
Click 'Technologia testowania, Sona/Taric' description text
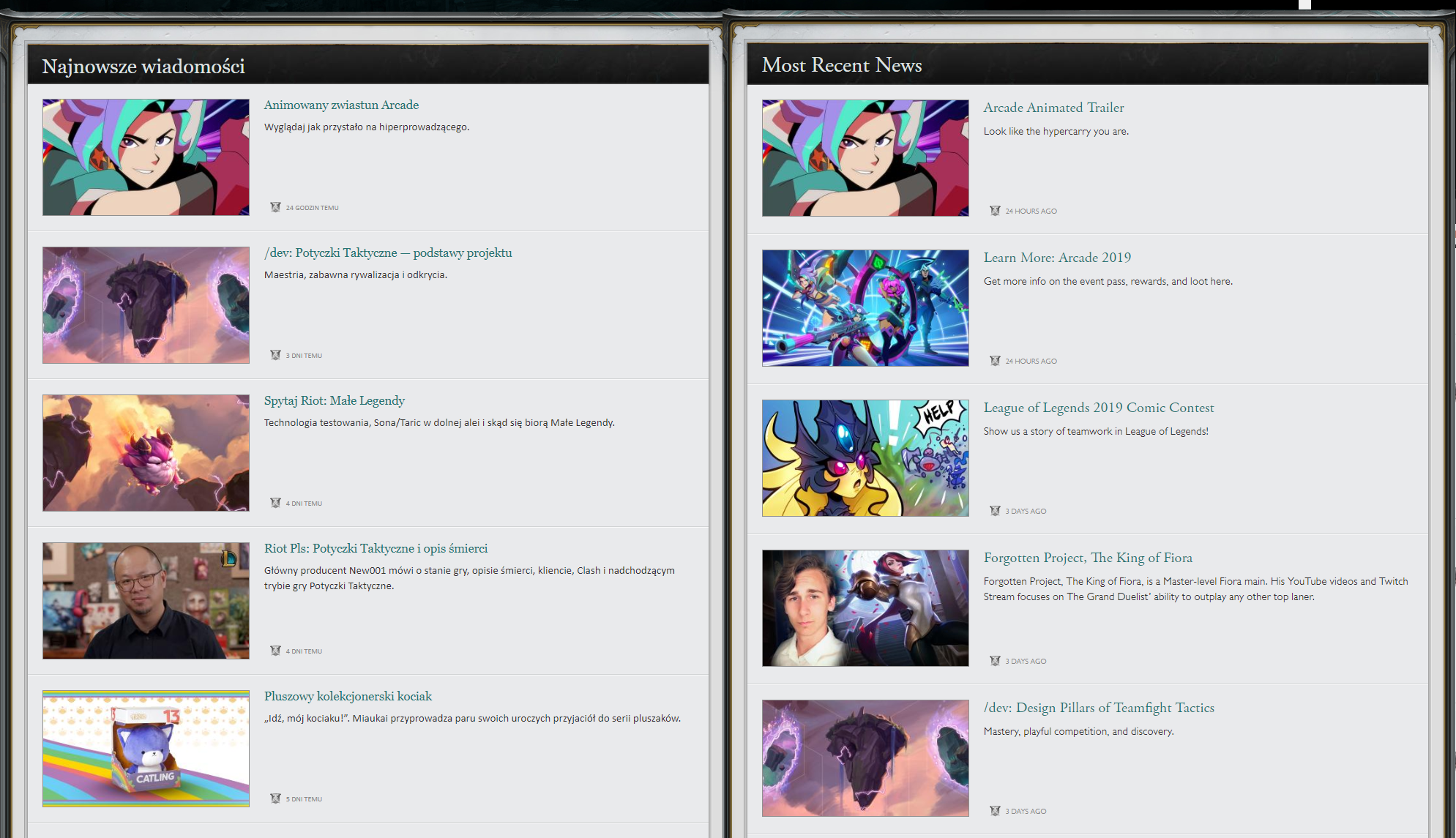tap(439, 423)
